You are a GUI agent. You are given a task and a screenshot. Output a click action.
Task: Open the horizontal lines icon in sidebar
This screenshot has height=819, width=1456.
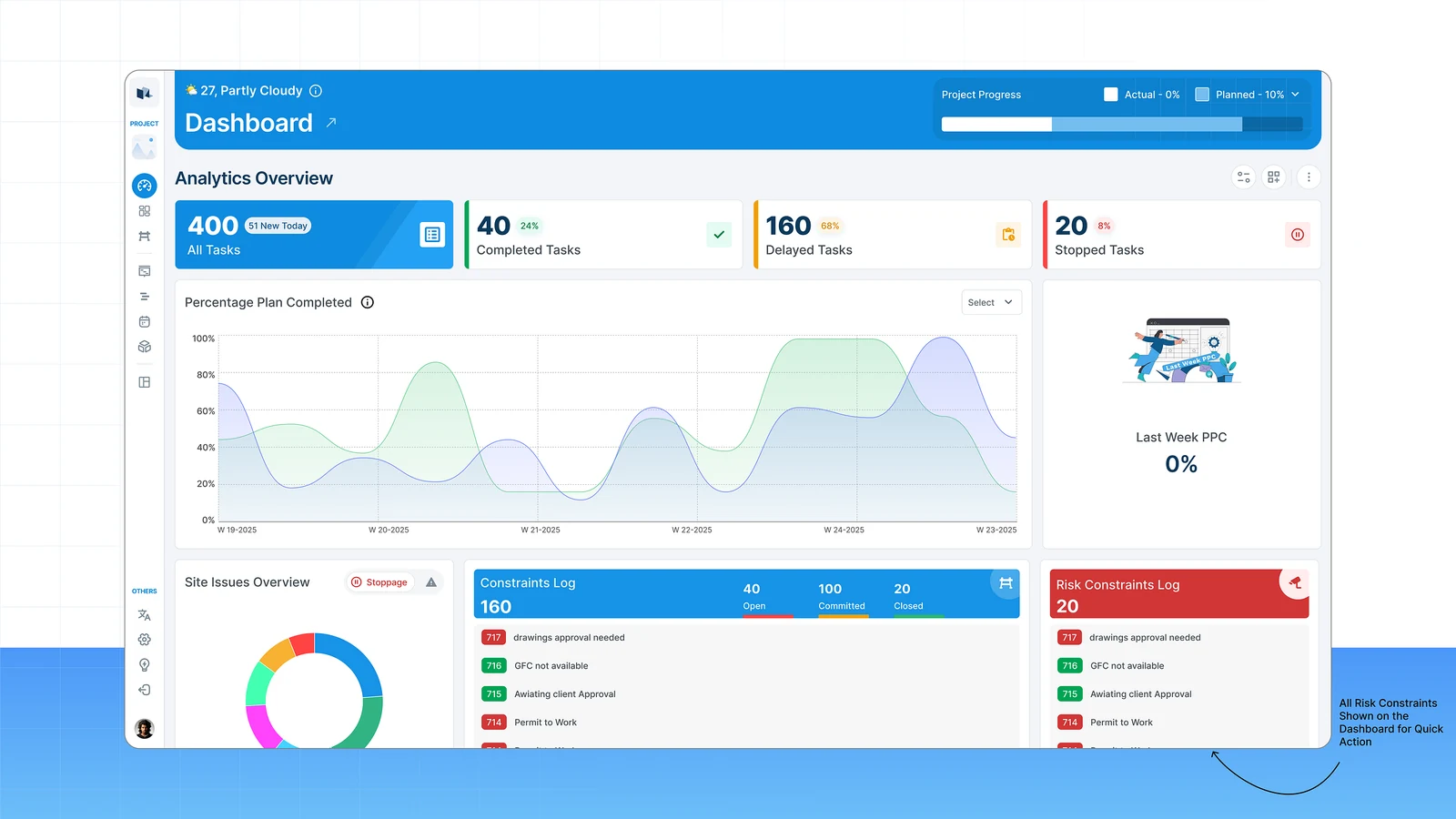[x=144, y=297]
